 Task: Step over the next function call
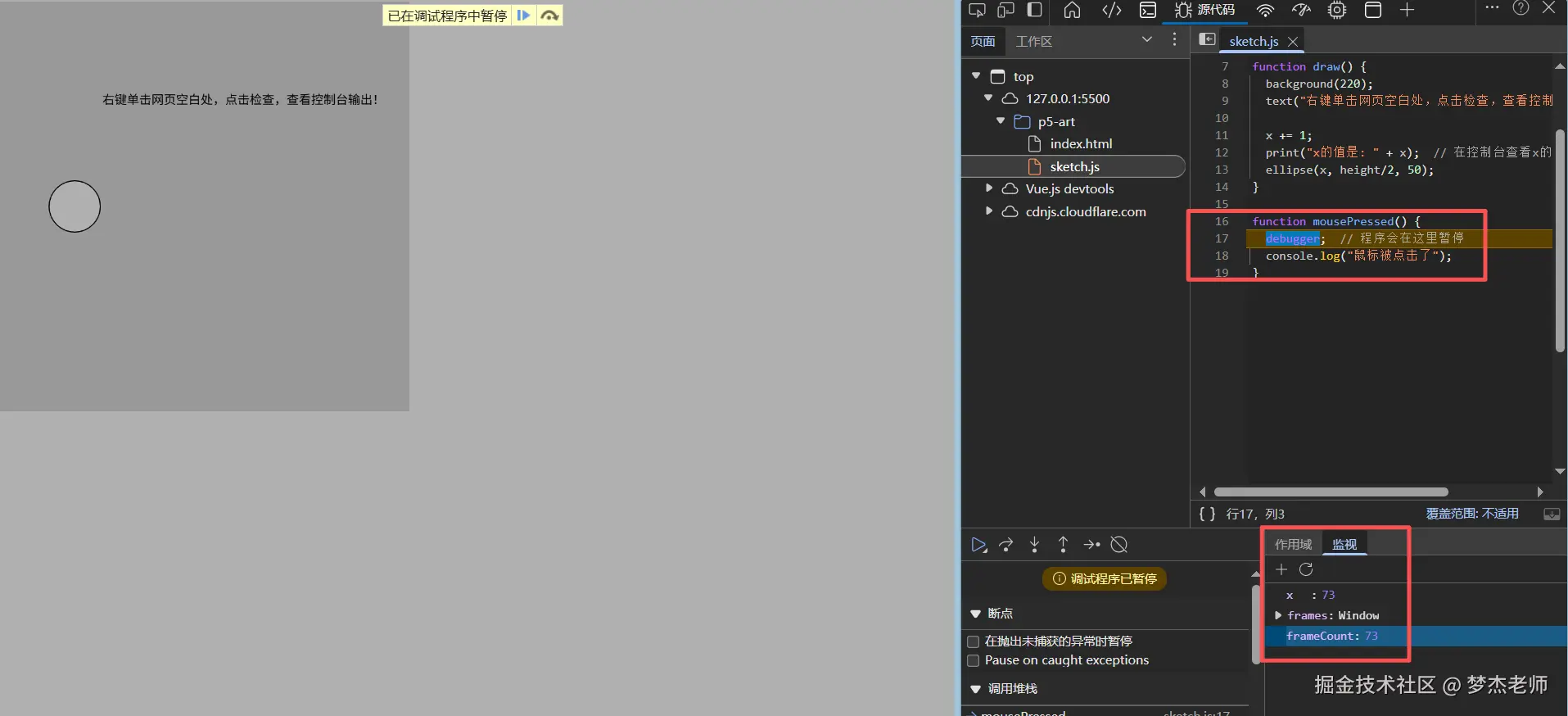[1006, 545]
